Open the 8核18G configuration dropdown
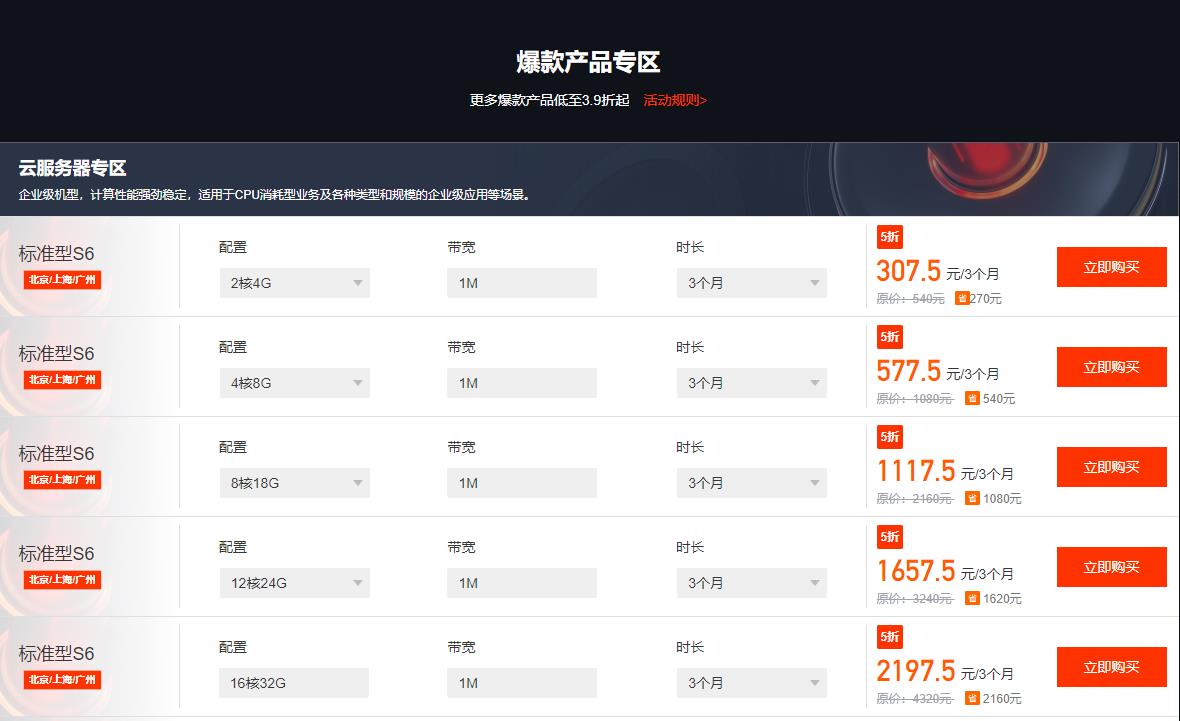Viewport: 1180px width, 721px height. [294, 483]
